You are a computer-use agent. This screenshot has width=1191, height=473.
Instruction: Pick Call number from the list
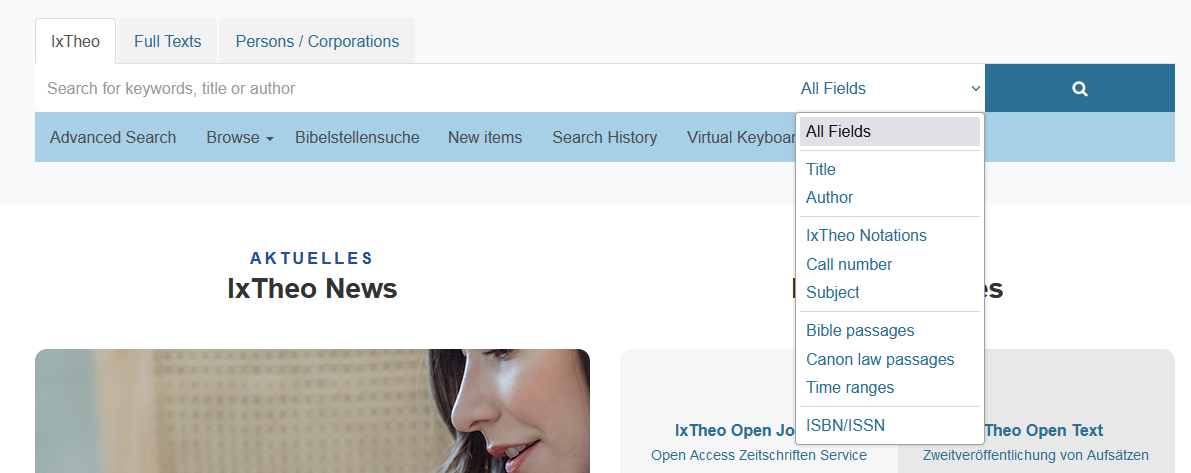(x=889, y=264)
